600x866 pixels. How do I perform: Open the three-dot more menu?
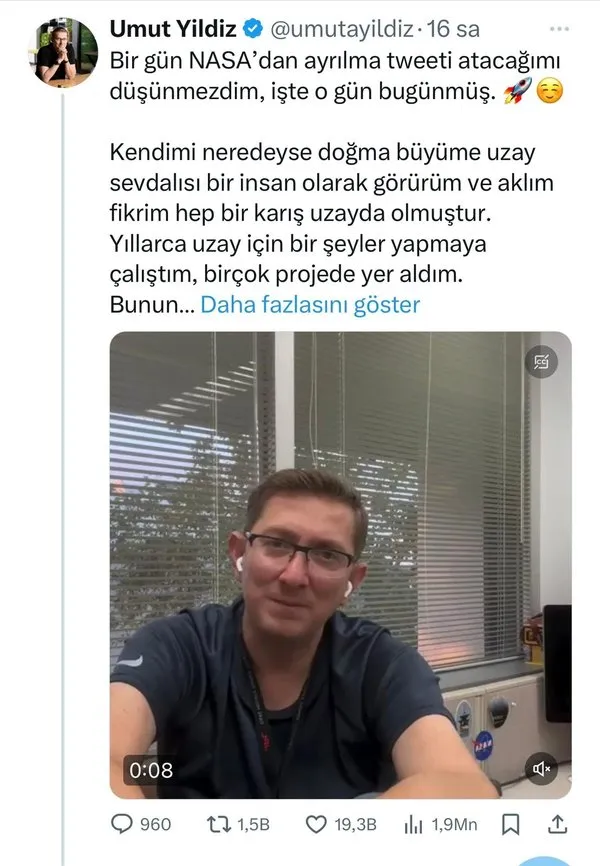(560, 29)
